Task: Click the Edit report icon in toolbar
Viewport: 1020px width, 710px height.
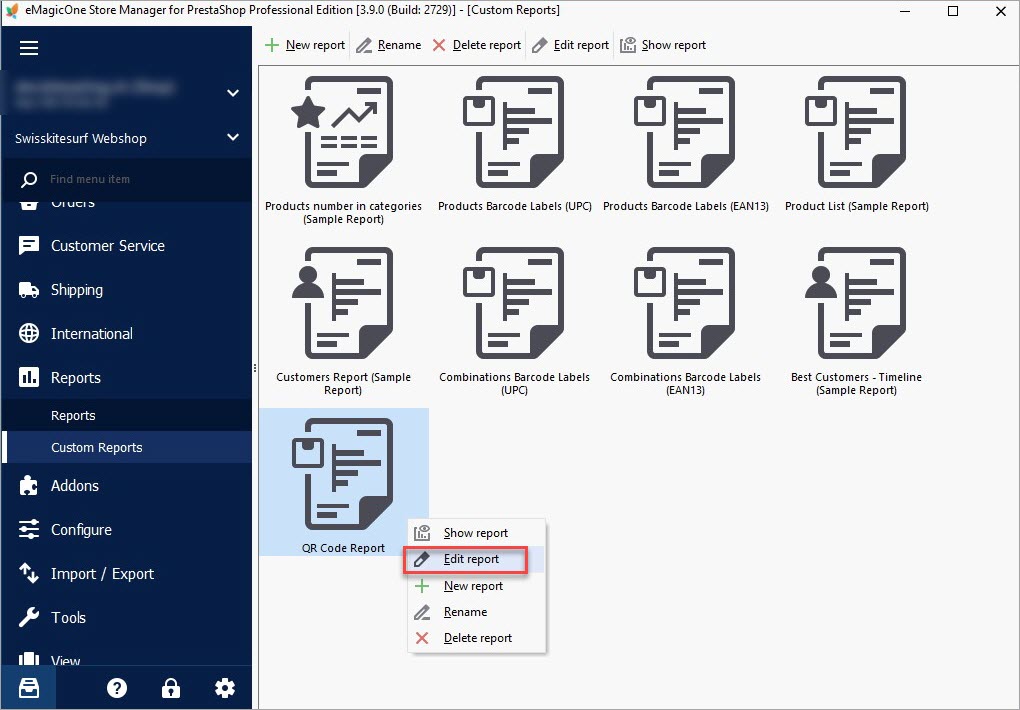Action: click(539, 45)
